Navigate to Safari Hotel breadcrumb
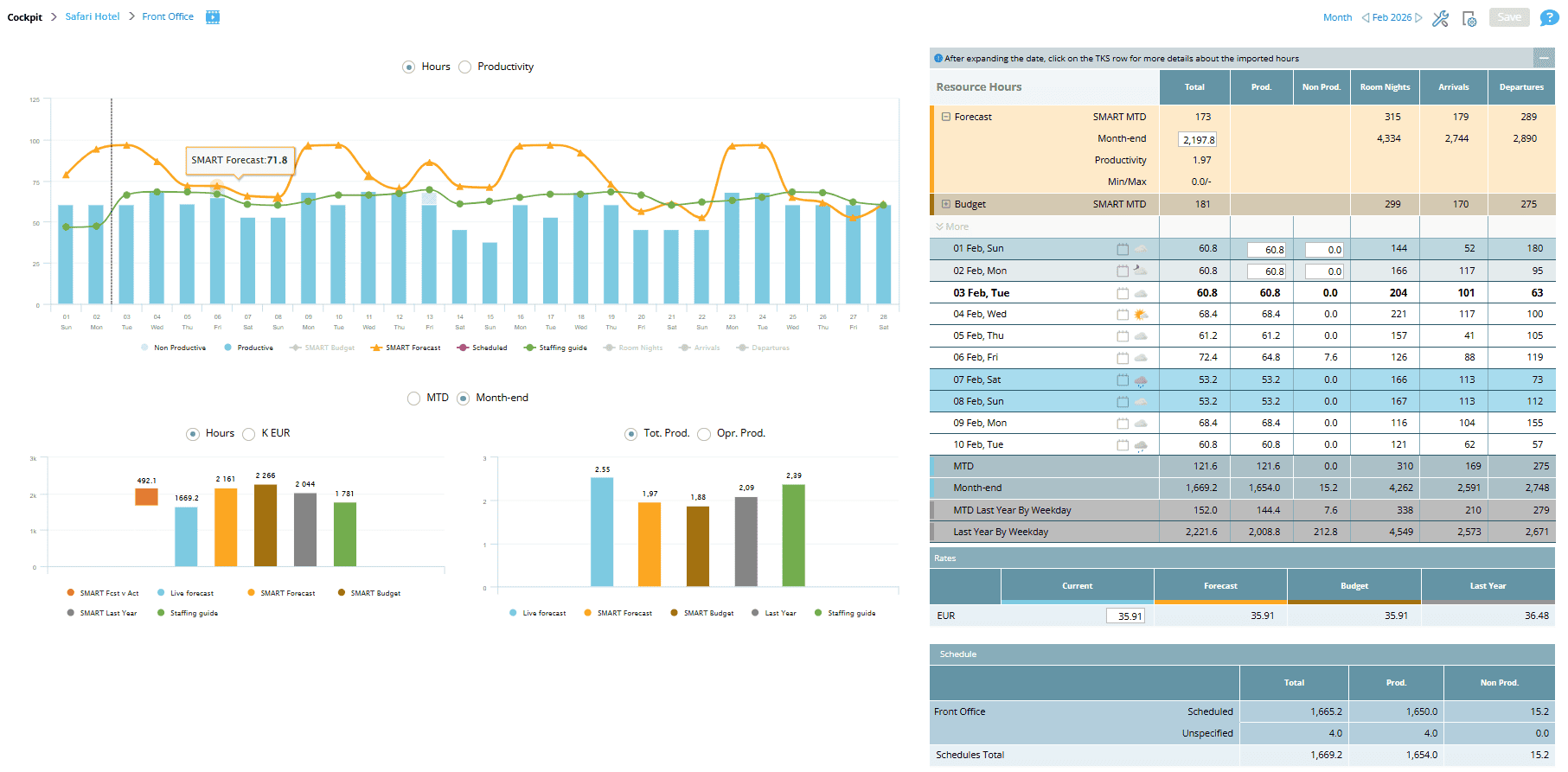 click(x=93, y=17)
